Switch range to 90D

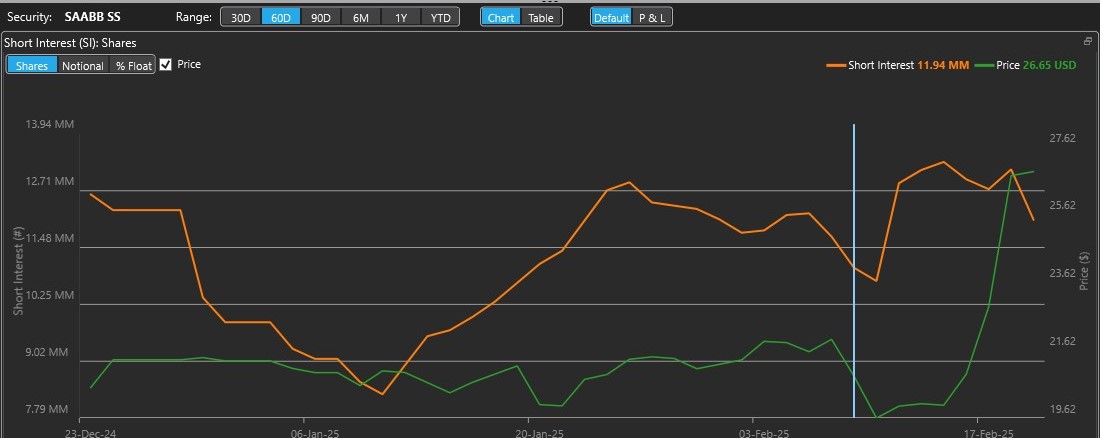pos(321,18)
